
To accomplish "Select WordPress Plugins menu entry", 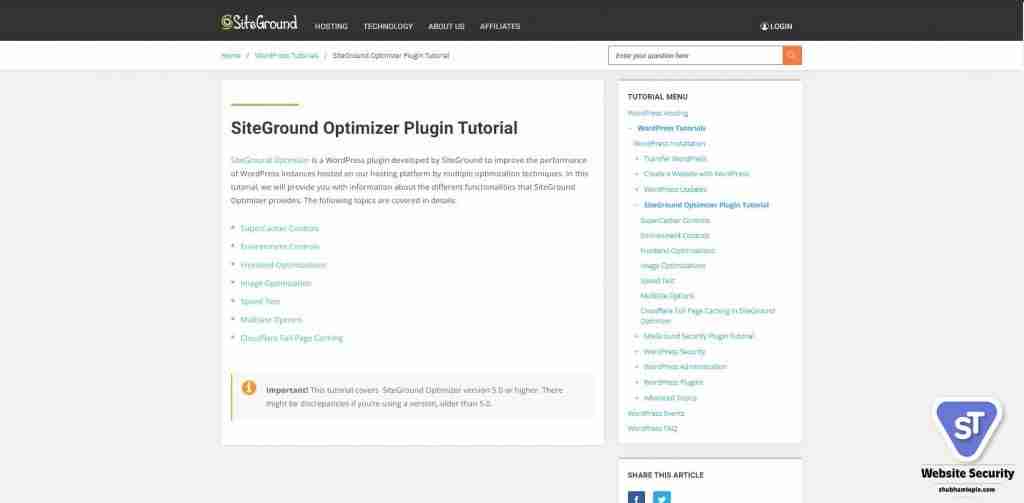I will click(x=673, y=382).
